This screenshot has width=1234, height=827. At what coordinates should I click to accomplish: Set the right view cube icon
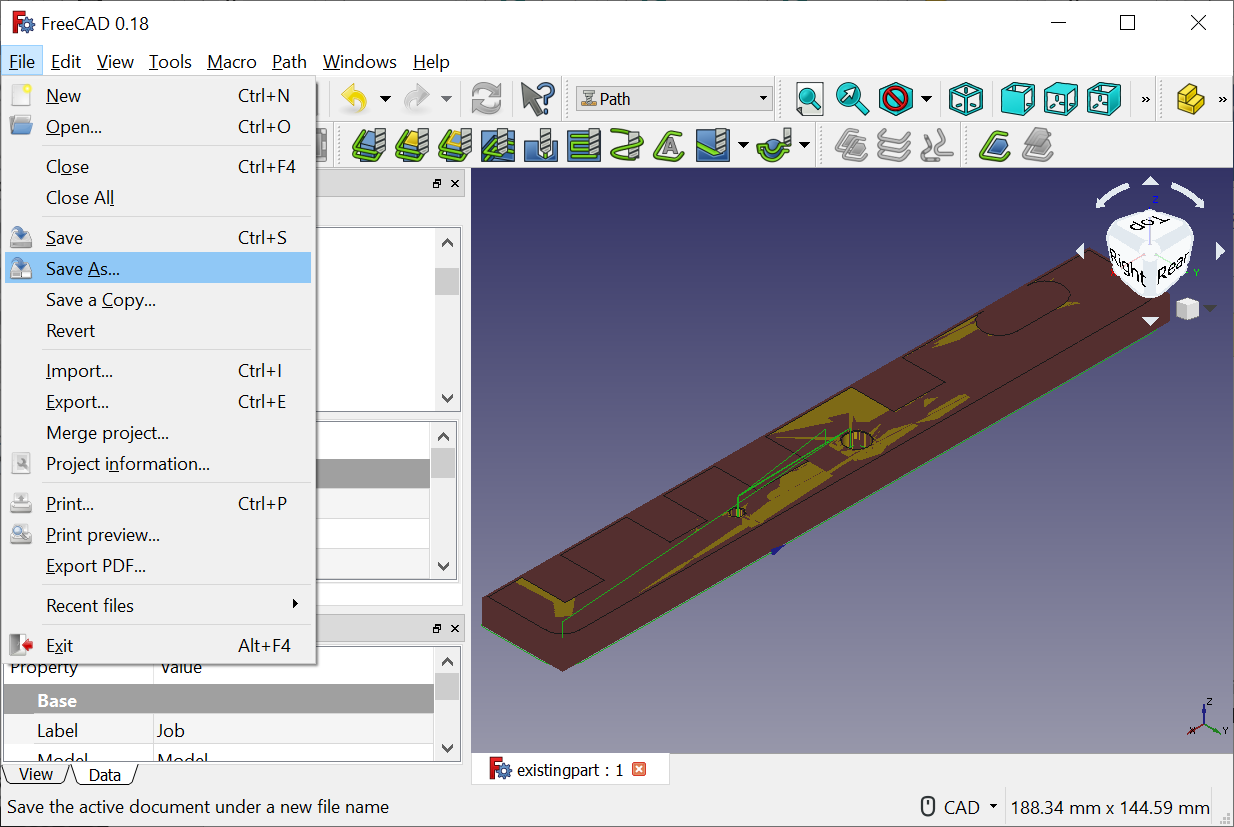point(1103,98)
